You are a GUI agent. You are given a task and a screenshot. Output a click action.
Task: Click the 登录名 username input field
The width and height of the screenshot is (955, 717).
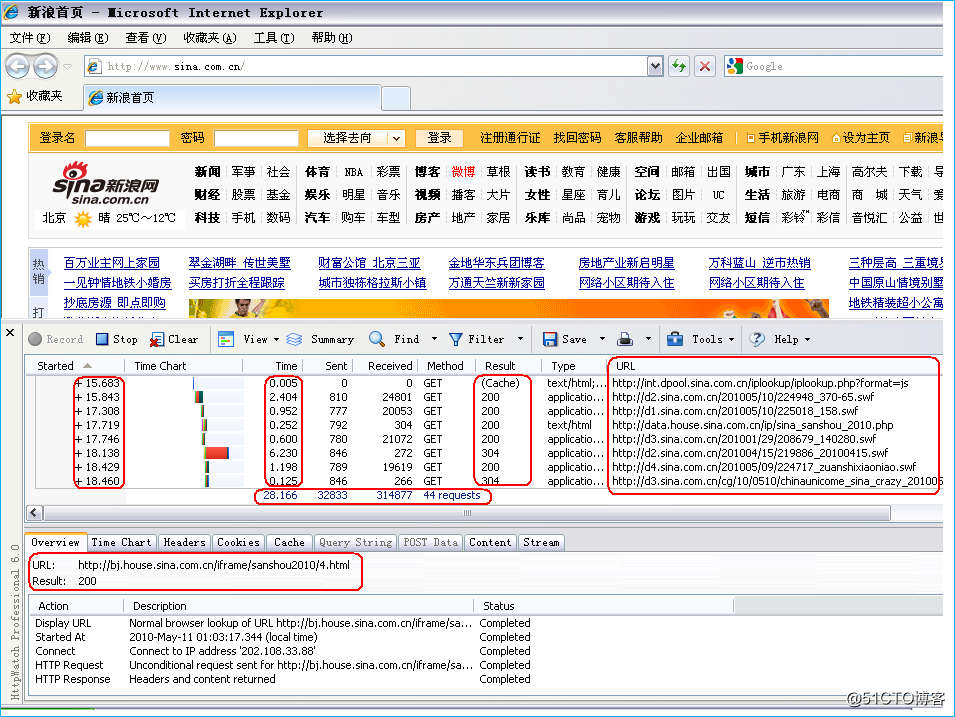[127, 138]
